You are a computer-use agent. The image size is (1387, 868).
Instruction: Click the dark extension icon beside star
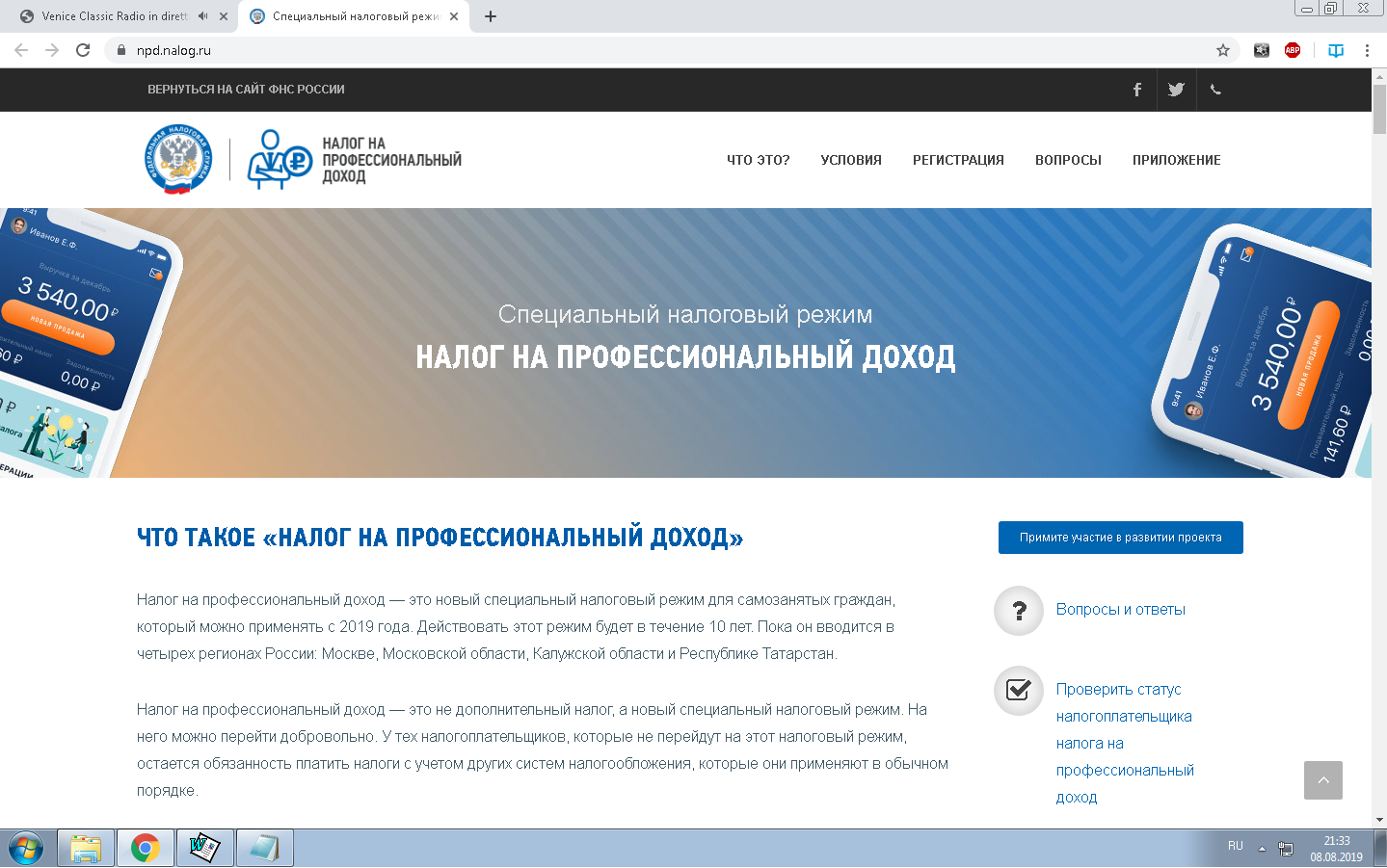(x=1262, y=50)
